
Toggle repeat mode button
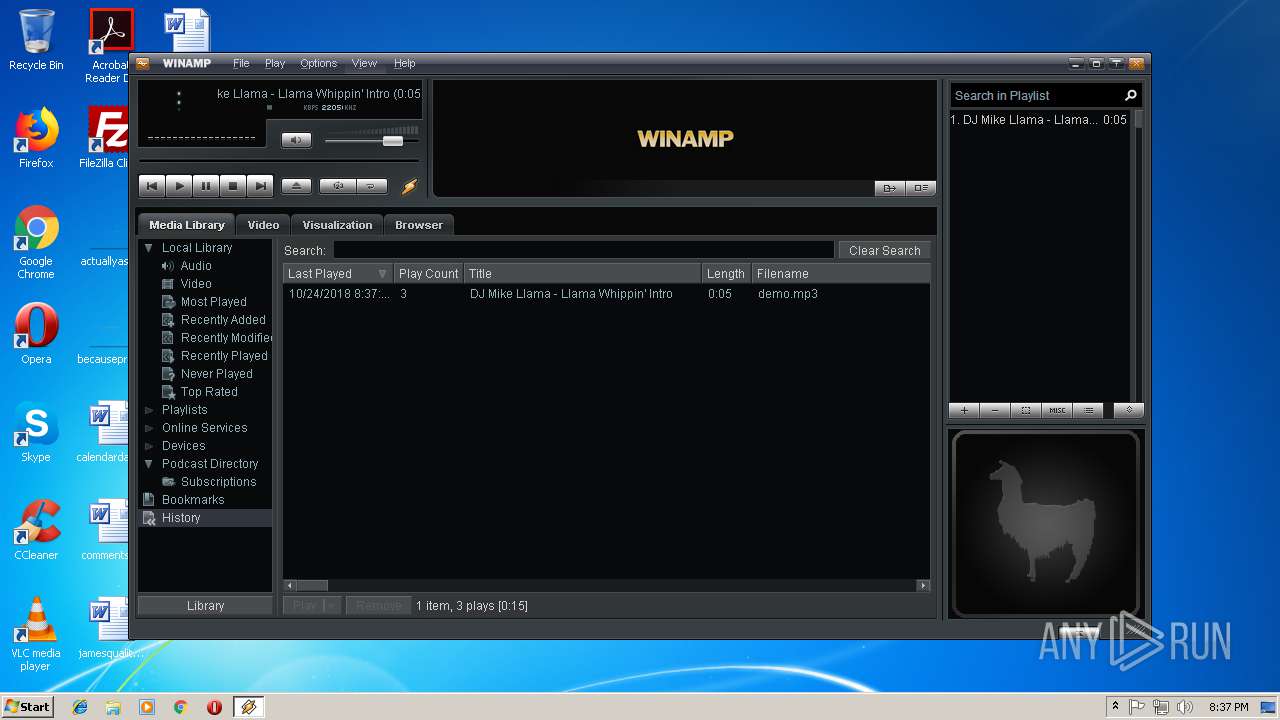371,186
